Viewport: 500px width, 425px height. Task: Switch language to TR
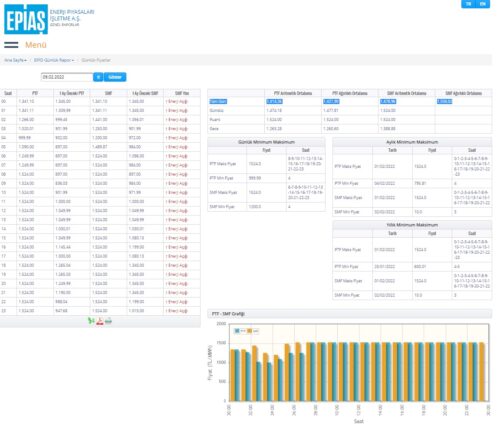(x=468, y=4)
